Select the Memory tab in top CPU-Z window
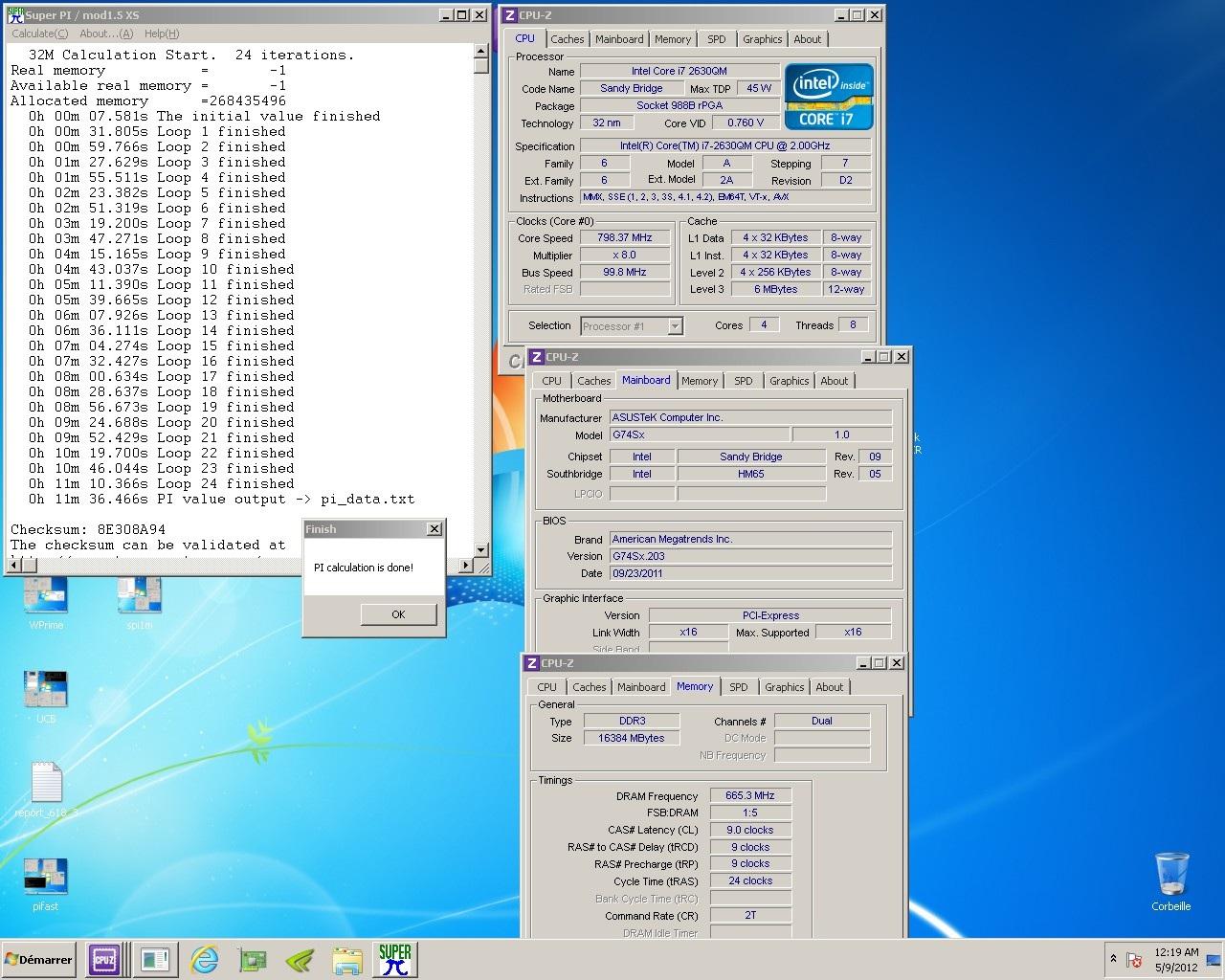The width and height of the screenshot is (1225, 980). point(673,39)
